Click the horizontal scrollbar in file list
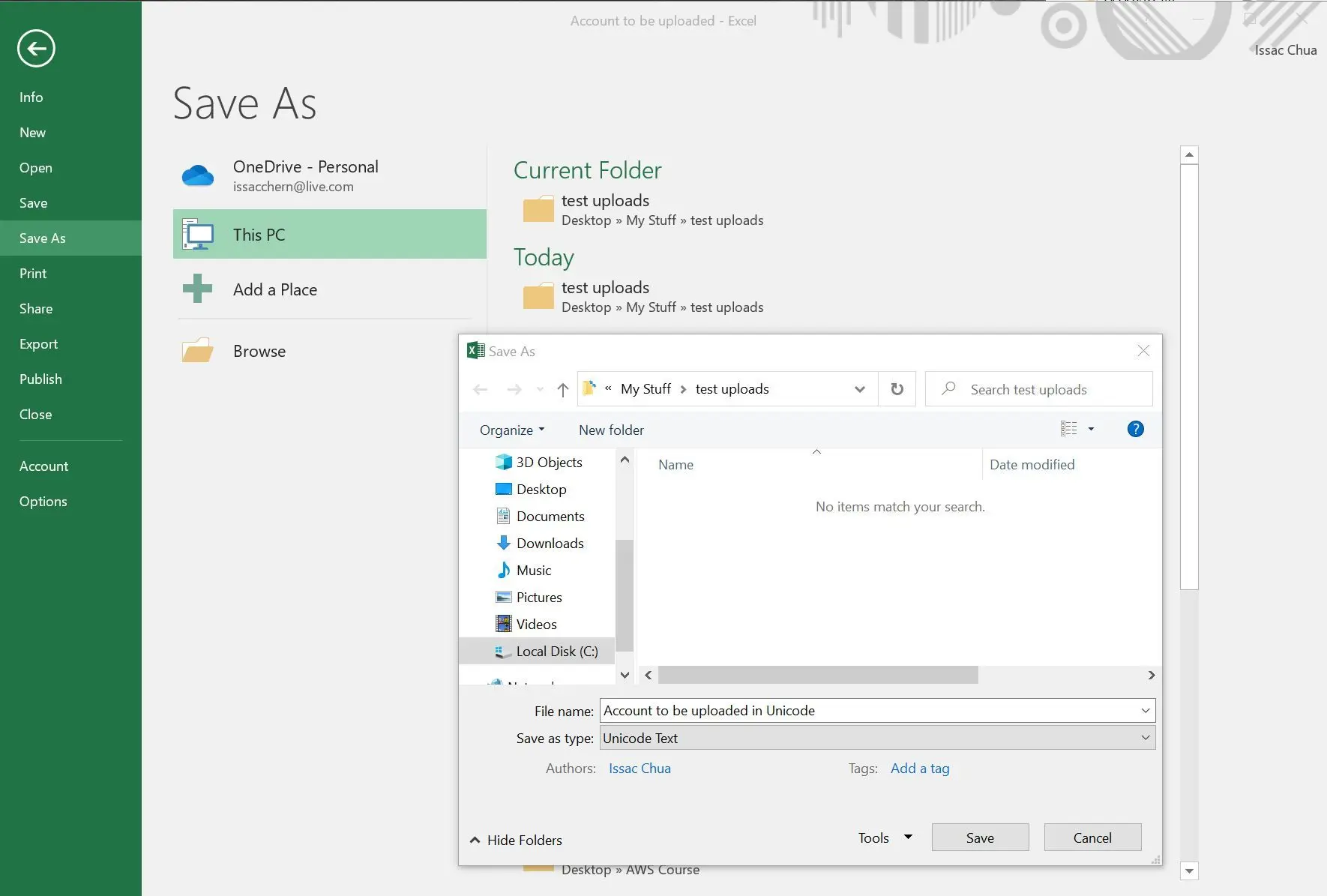This screenshot has width=1327, height=896. tap(818, 675)
